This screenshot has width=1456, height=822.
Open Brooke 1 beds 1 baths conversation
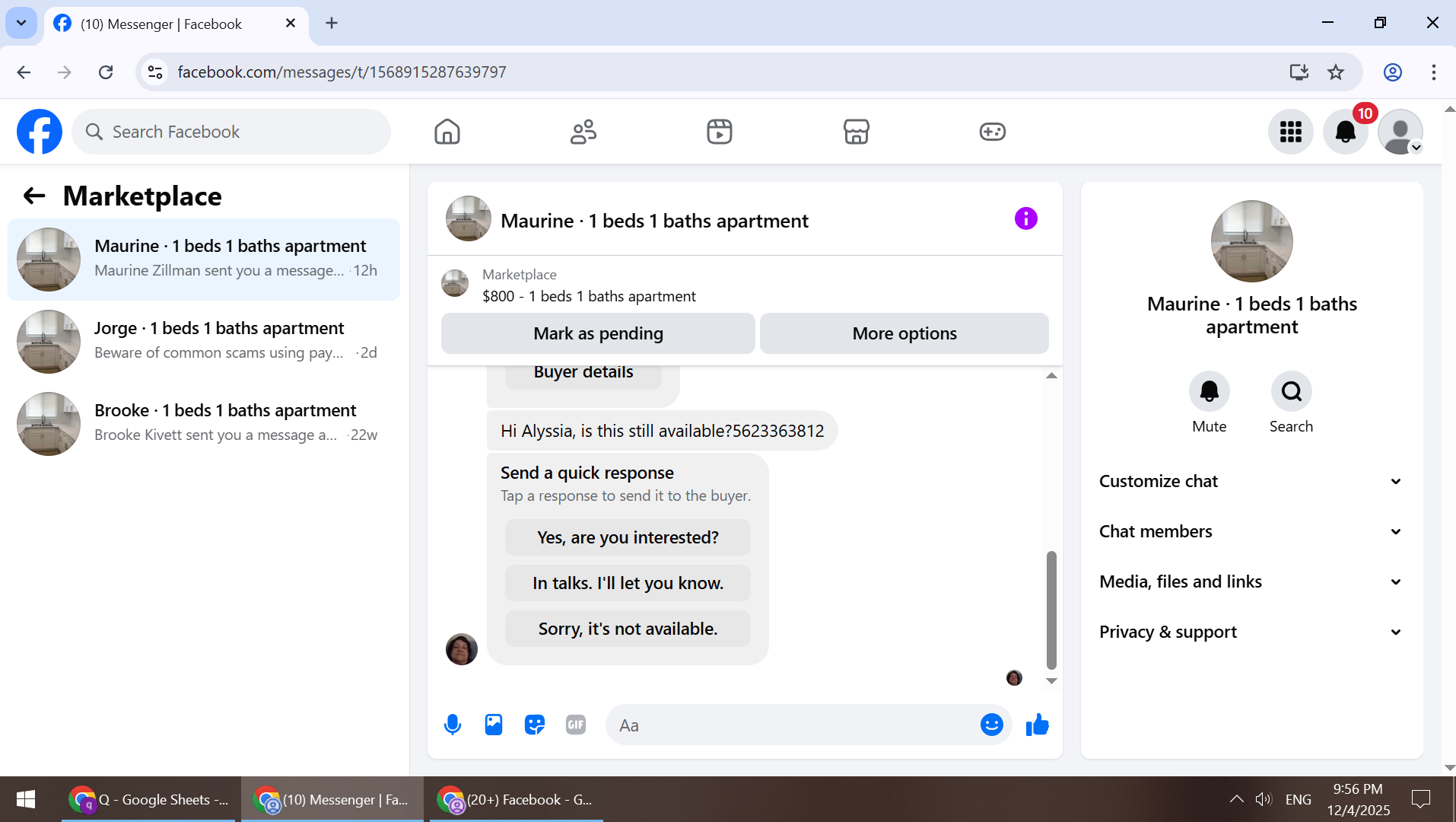tap(204, 424)
